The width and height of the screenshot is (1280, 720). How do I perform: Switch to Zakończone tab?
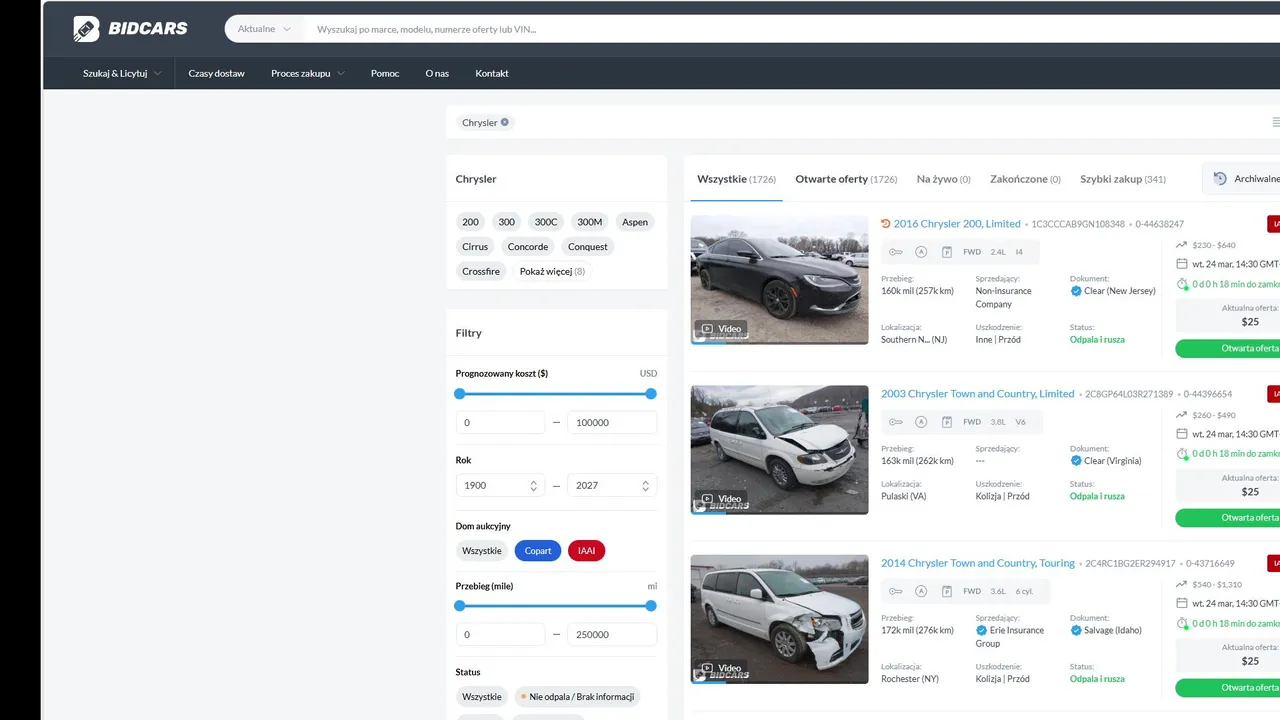[x=1025, y=179]
